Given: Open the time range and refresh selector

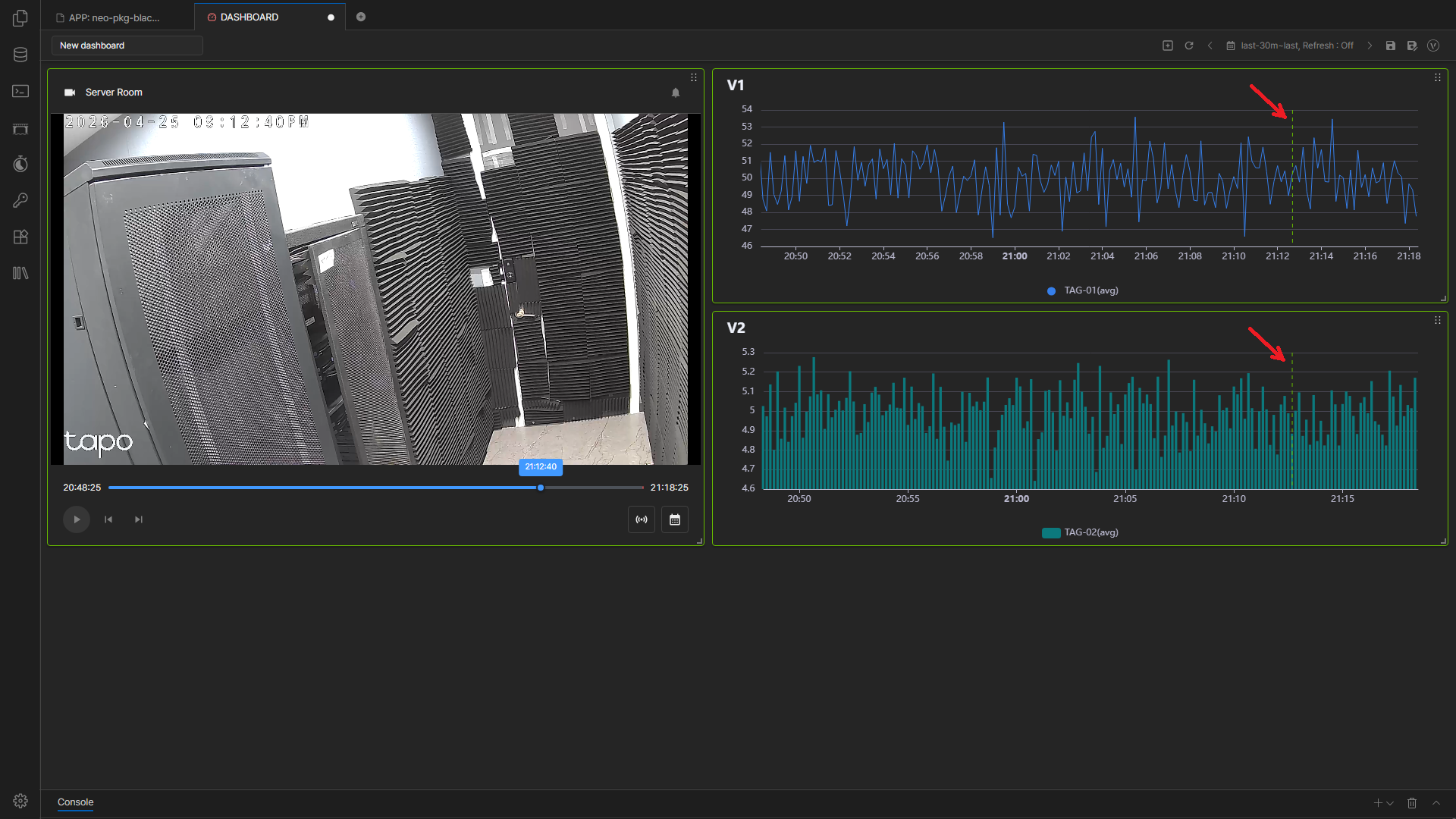Looking at the screenshot, I should tap(1290, 45).
